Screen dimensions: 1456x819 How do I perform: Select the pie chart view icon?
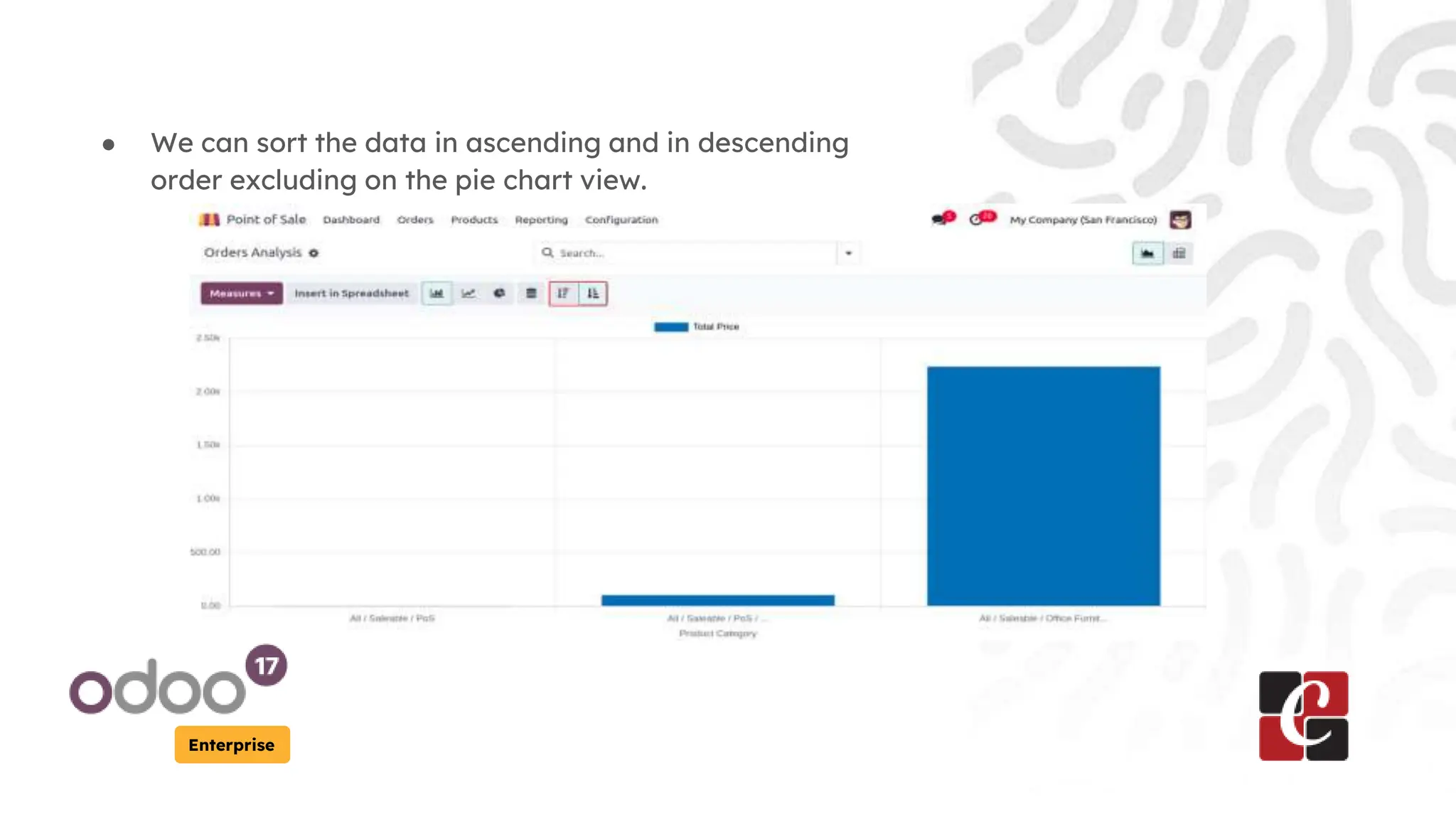(500, 293)
